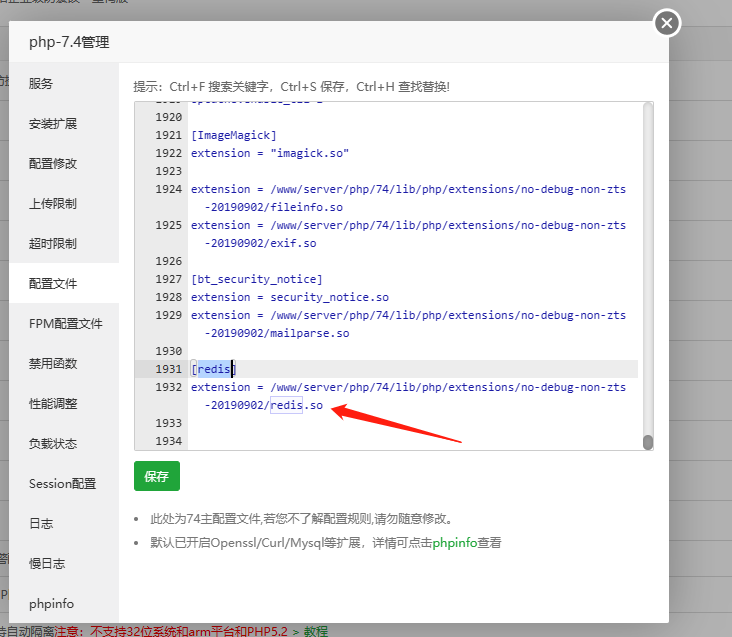Viewport: 732px width, 637px height.
Task: Close the php-7.4 management dialog
Action: pos(667,23)
